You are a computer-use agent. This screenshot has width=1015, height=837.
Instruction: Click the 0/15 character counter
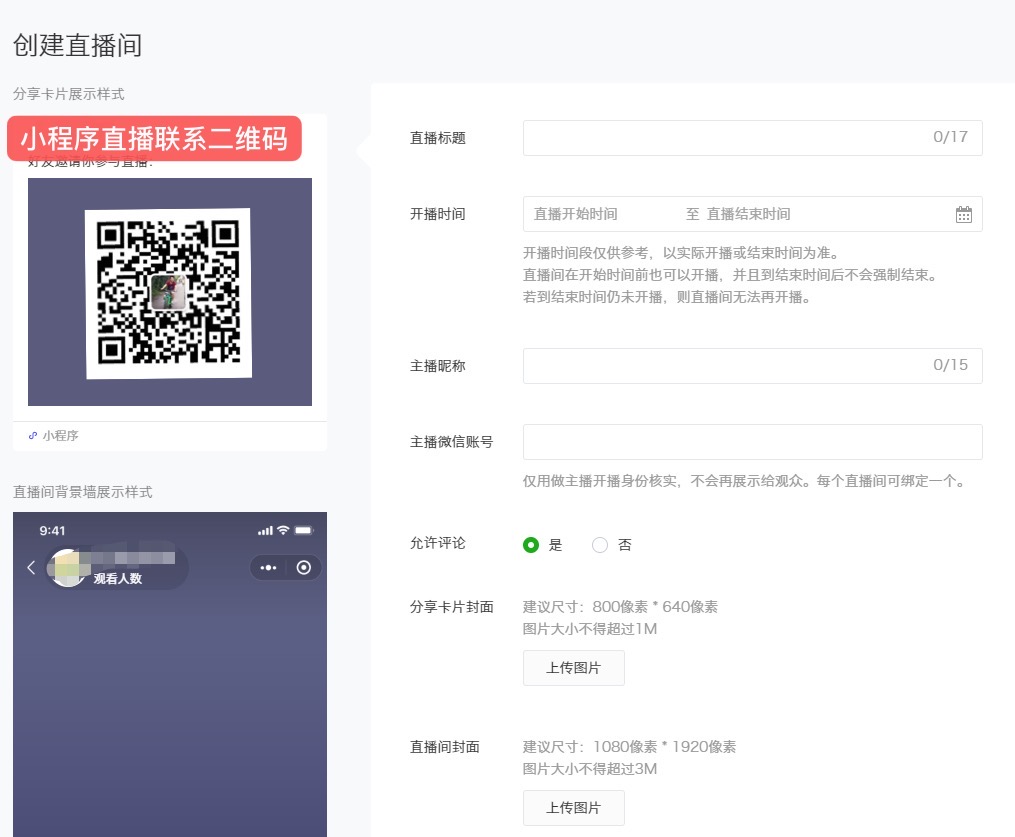coord(950,365)
